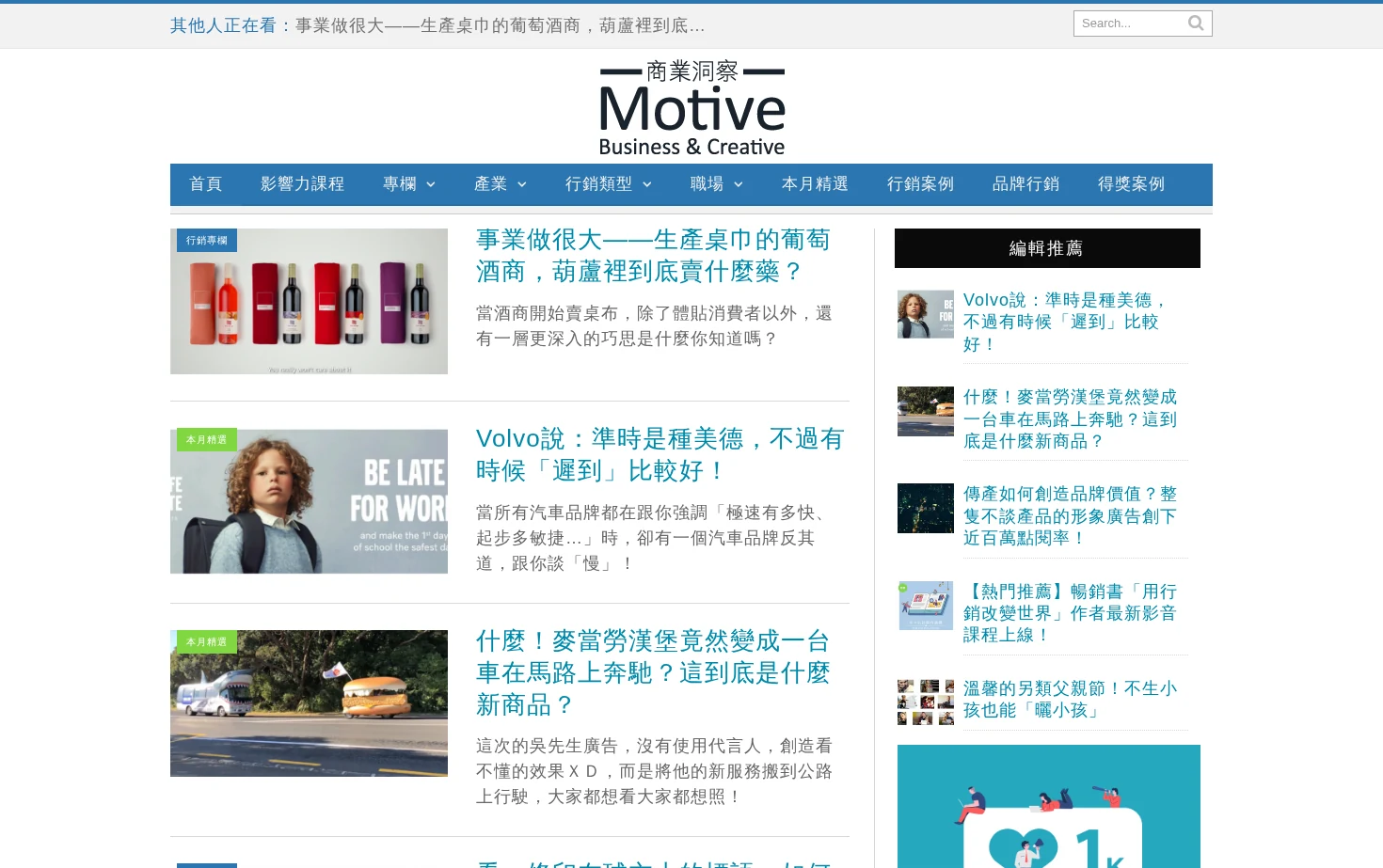Screen dimensions: 1383x868
Task: Open 得獎案例 in the navigation bar
Action: [1131, 184]
